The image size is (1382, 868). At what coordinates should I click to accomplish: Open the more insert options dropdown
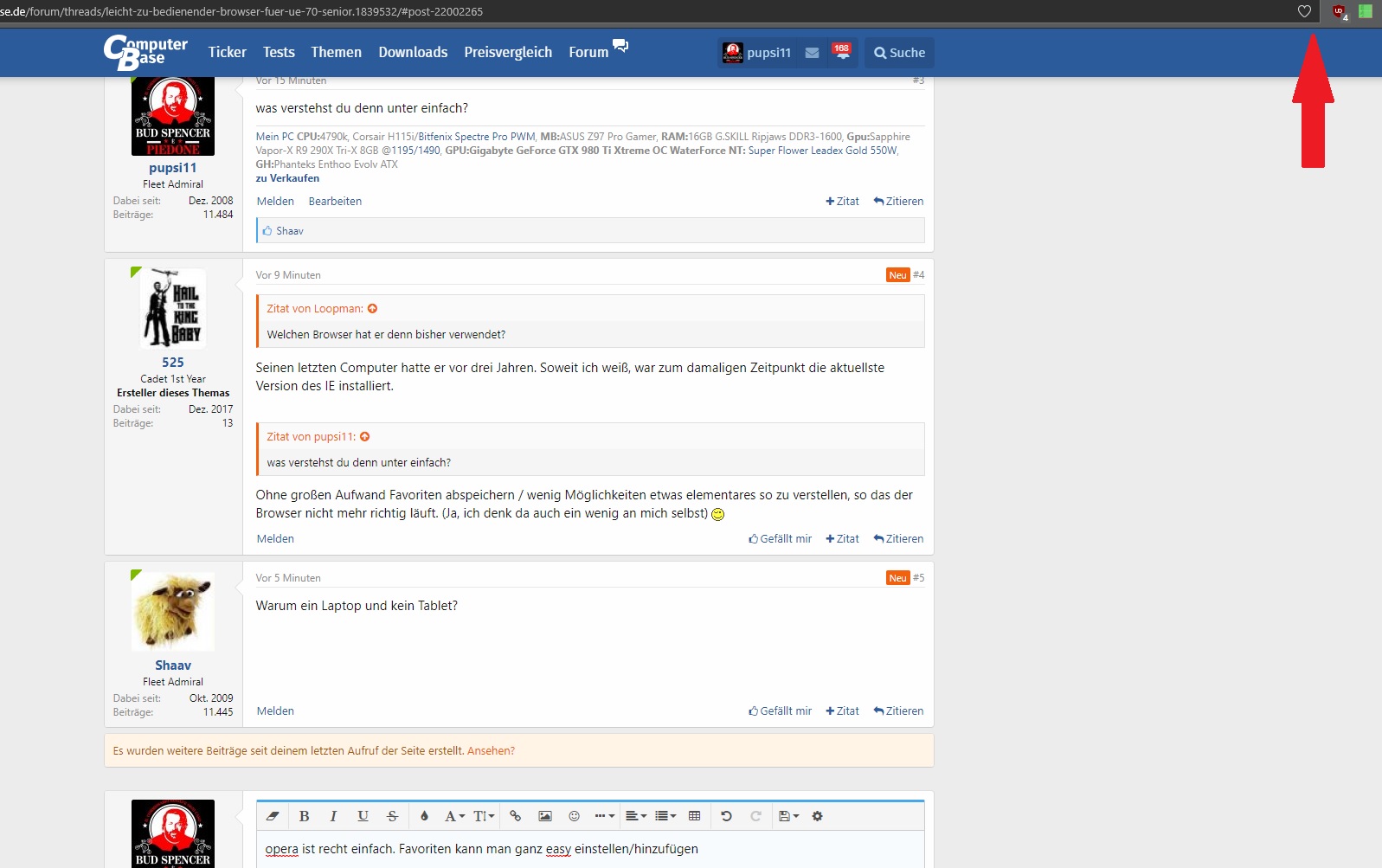pyautogui.click(x=605, y=816)
